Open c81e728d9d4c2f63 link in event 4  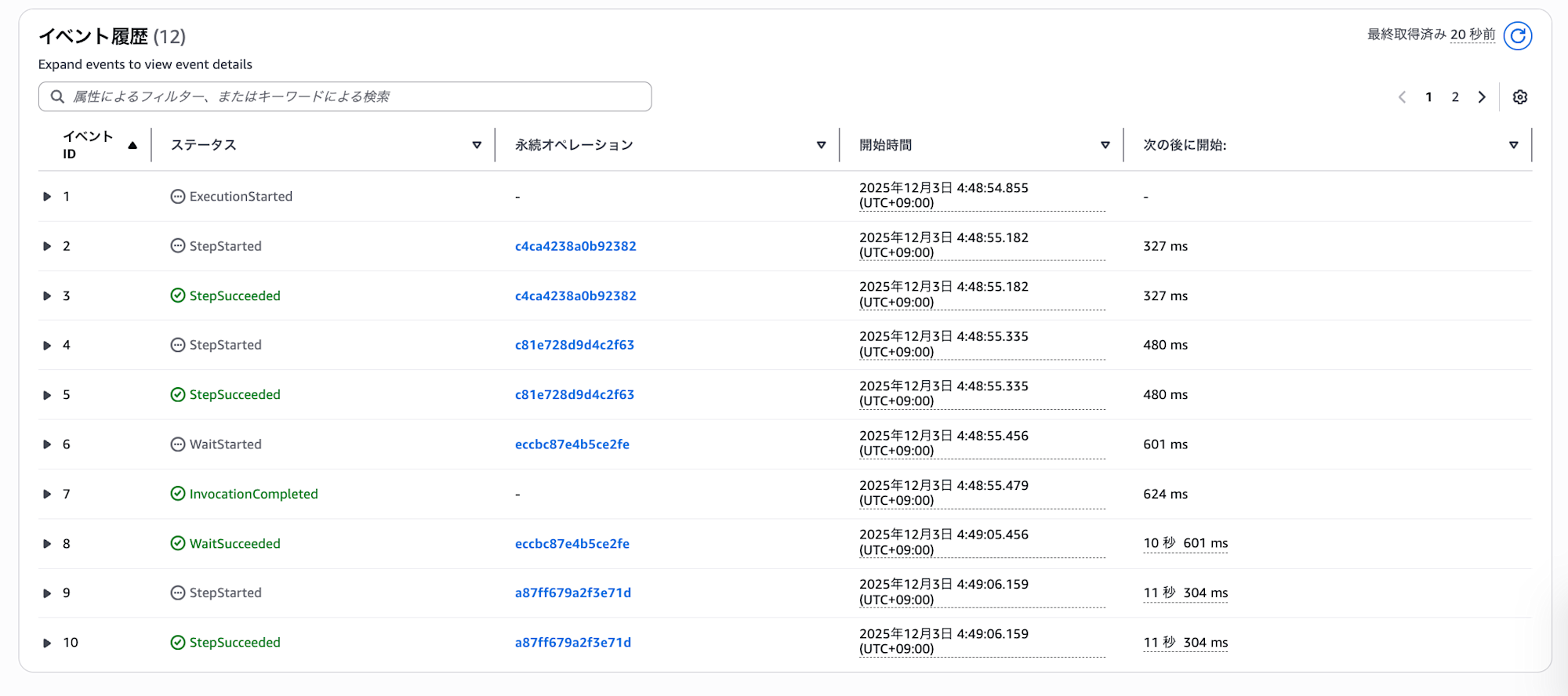[x=575, y=345]
